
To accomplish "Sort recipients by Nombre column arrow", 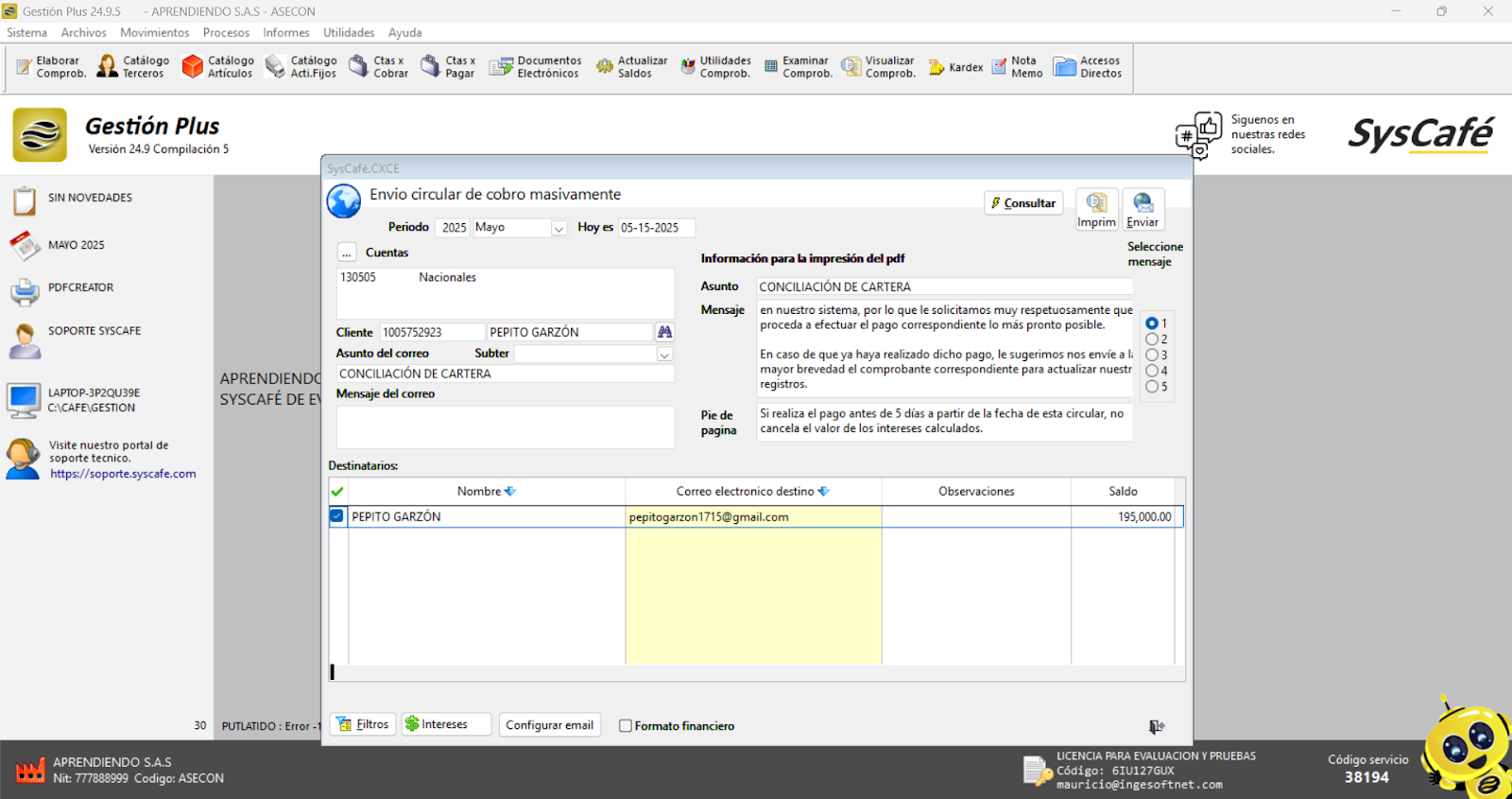I will [x=511, y=492].
